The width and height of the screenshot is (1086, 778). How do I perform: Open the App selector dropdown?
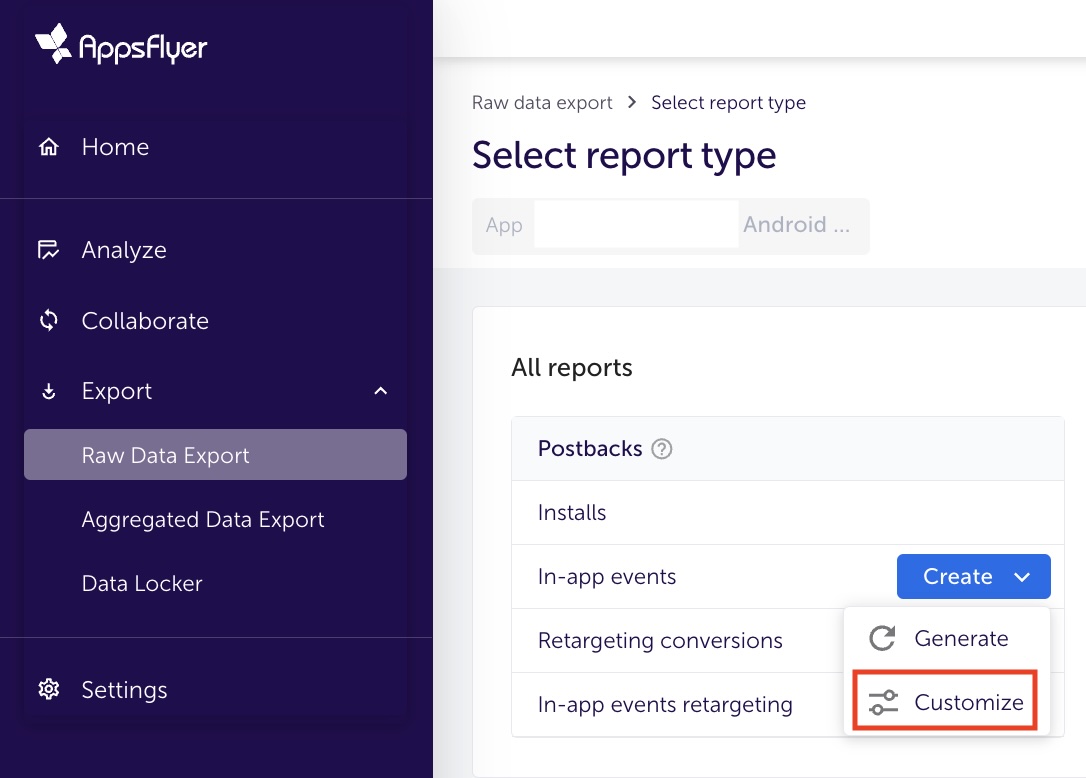click(x=670, y=225)
